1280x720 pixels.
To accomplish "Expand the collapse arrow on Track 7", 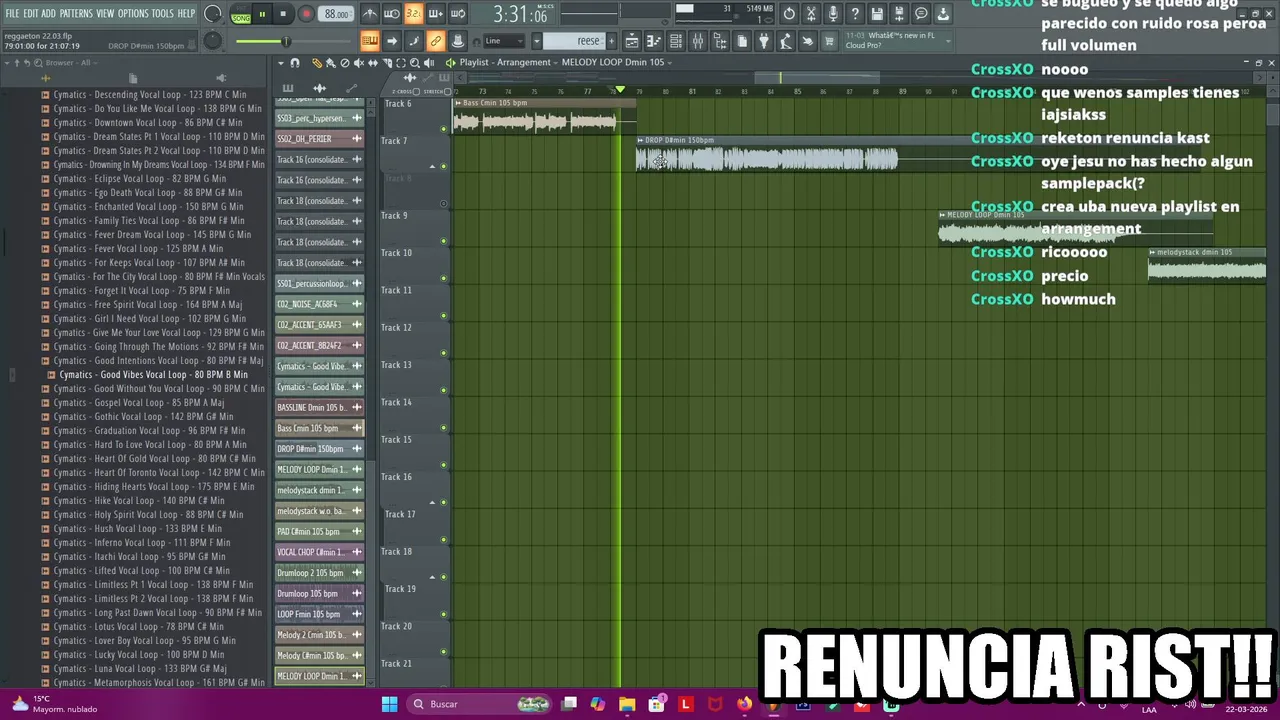I will tap(432, 166).
